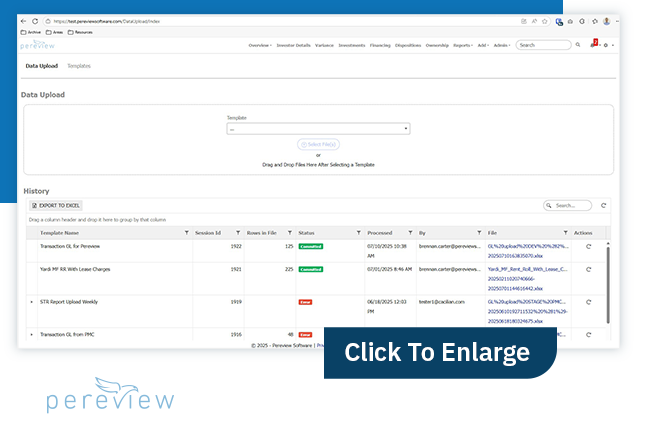Open the Areas bookmarks folder
The width and height of the screenshot is (647, 435).
coord(55,32)
